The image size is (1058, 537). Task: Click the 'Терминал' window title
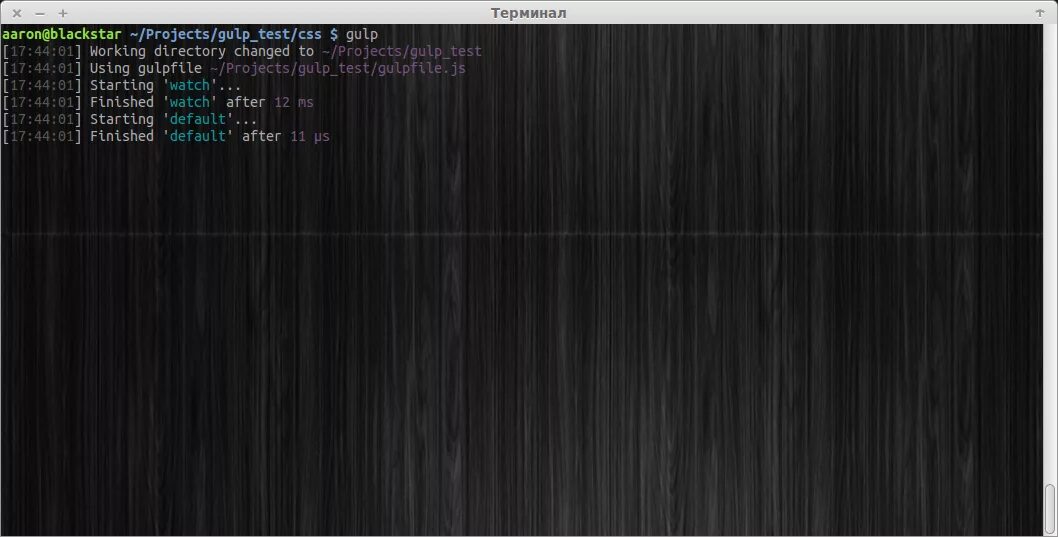pyautogui.click(x=528, y=13)
